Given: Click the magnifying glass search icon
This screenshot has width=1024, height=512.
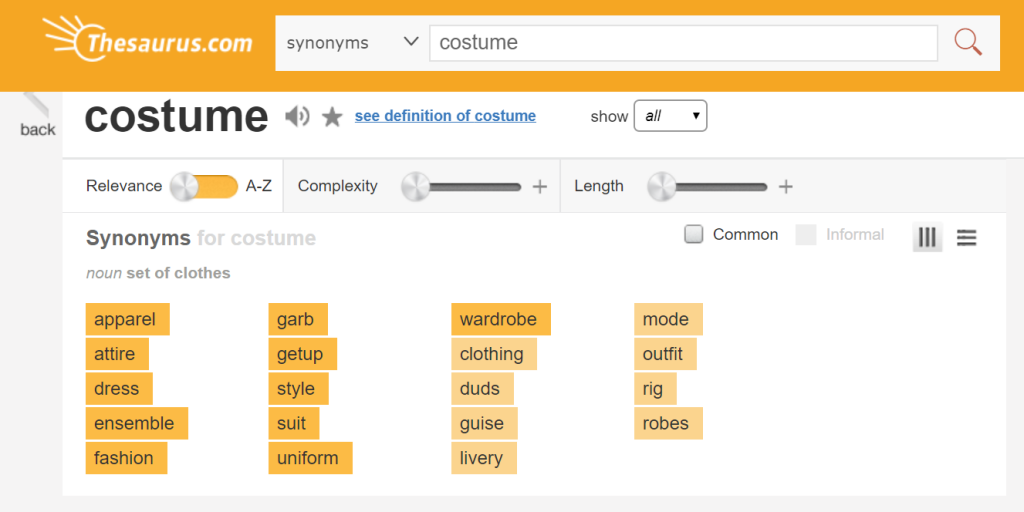Looking at the screenshot, I should [x=967, y=42].
